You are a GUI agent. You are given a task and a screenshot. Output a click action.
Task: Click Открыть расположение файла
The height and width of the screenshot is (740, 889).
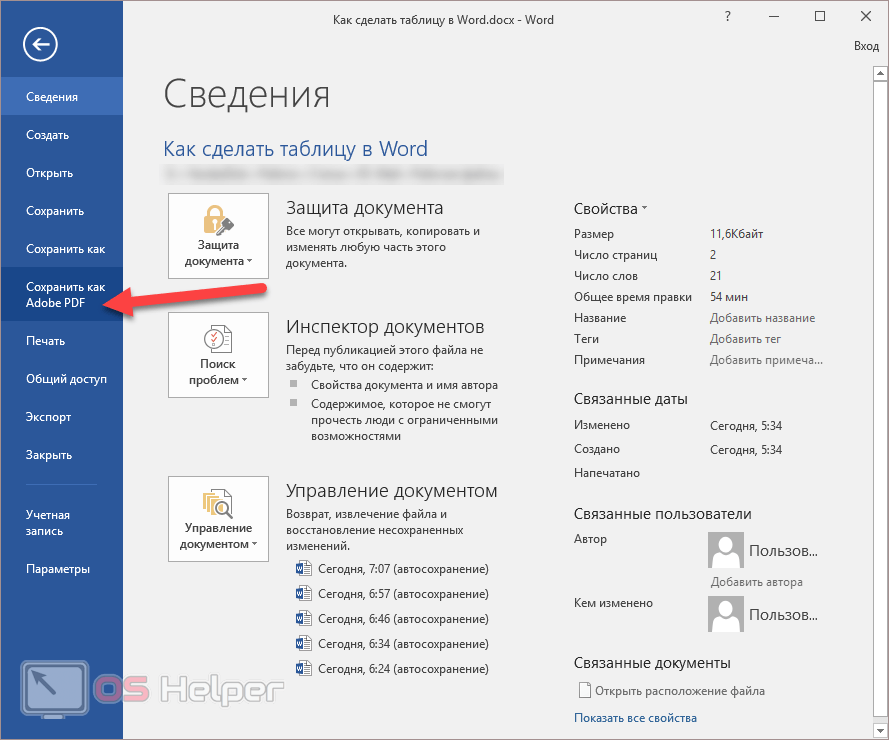[679, 691]
